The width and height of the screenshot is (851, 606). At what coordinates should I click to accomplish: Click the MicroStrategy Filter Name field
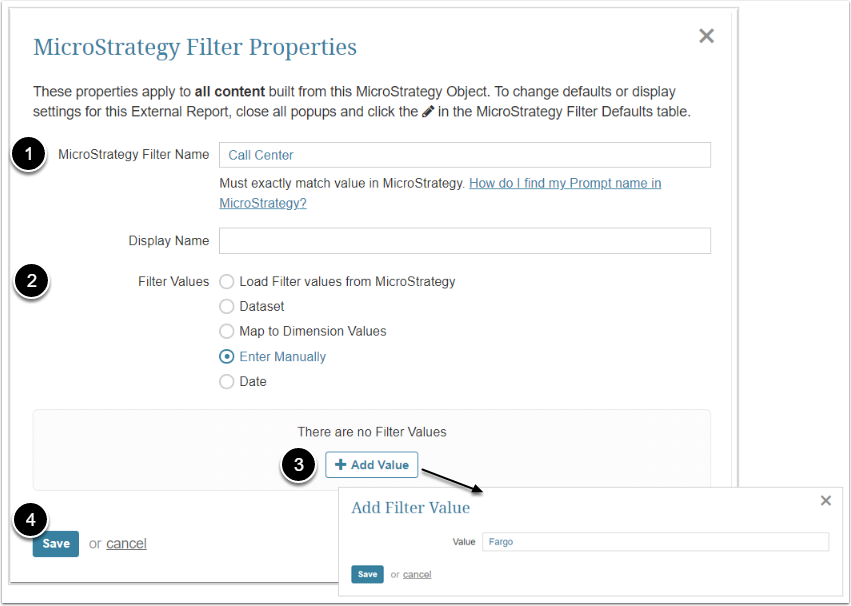click(464, 155)
